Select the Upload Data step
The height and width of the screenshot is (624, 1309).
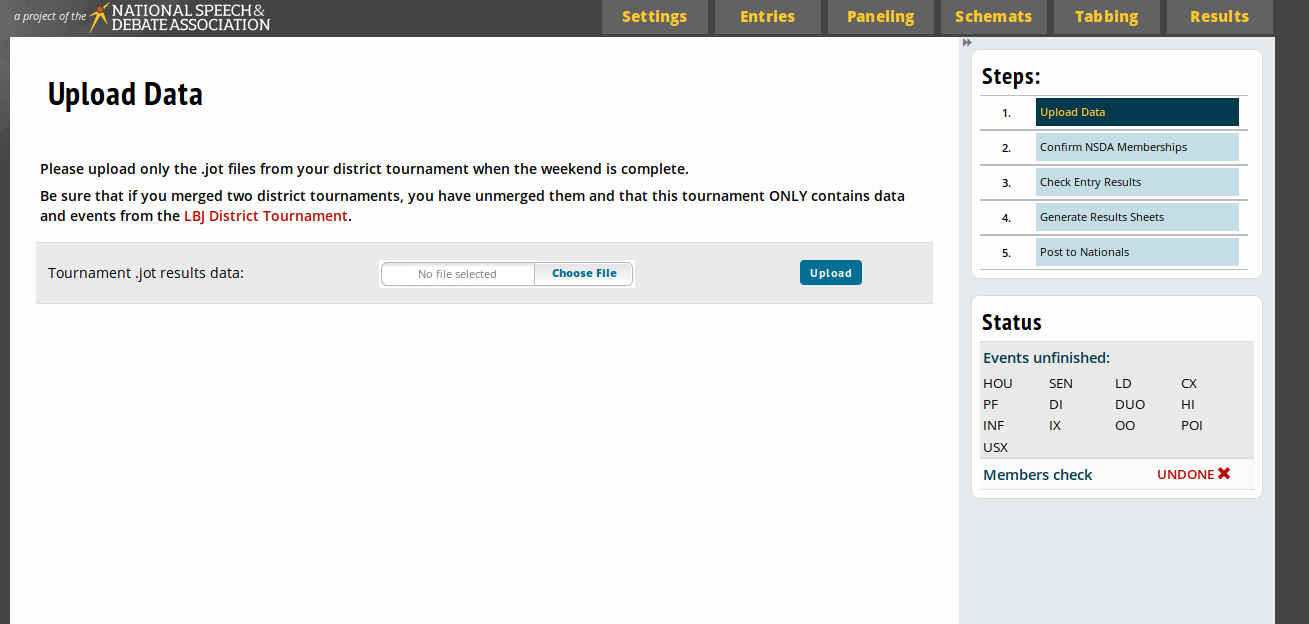tap(1136, 112)
